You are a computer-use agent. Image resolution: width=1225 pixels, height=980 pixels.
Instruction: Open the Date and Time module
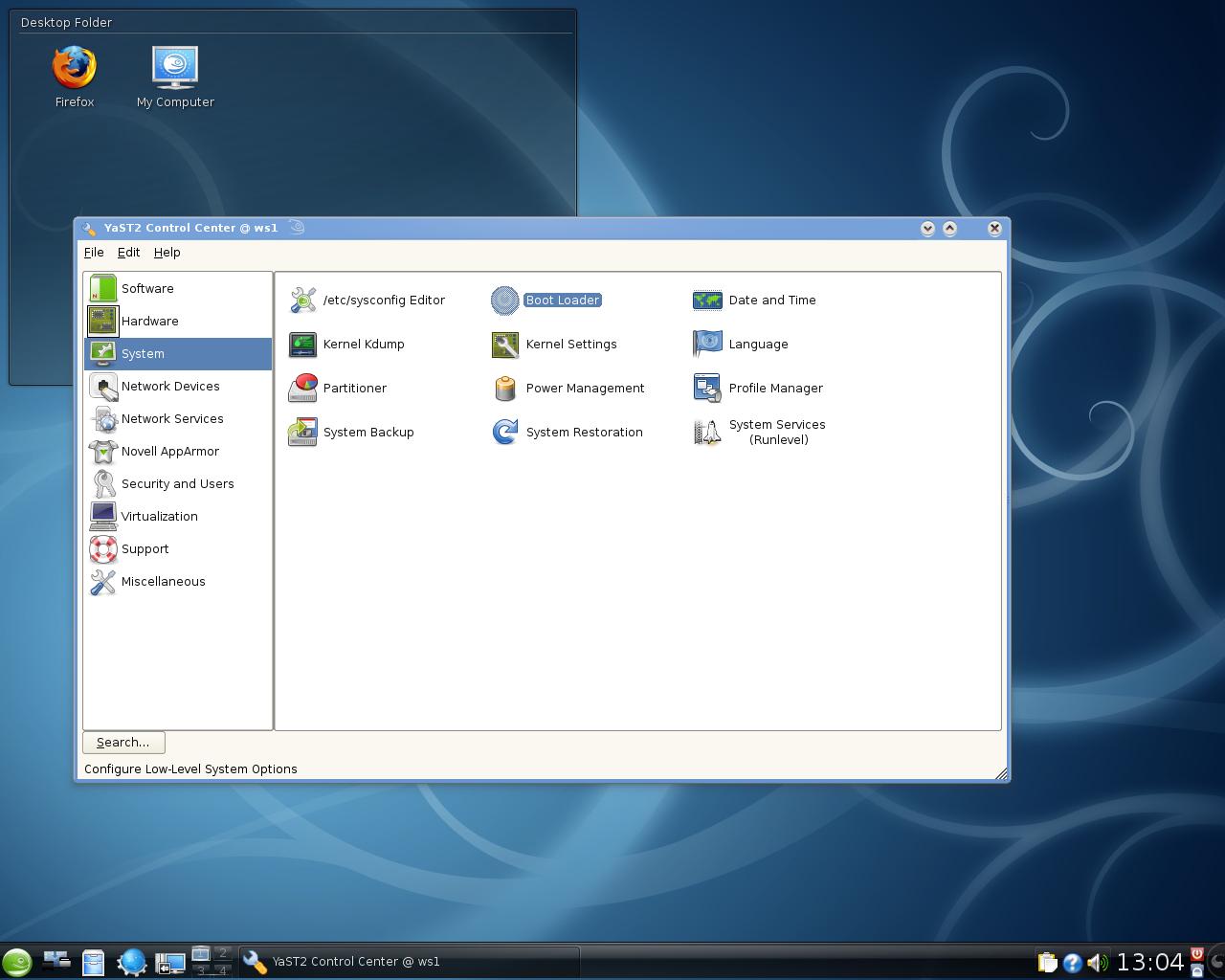pos(755,300)
